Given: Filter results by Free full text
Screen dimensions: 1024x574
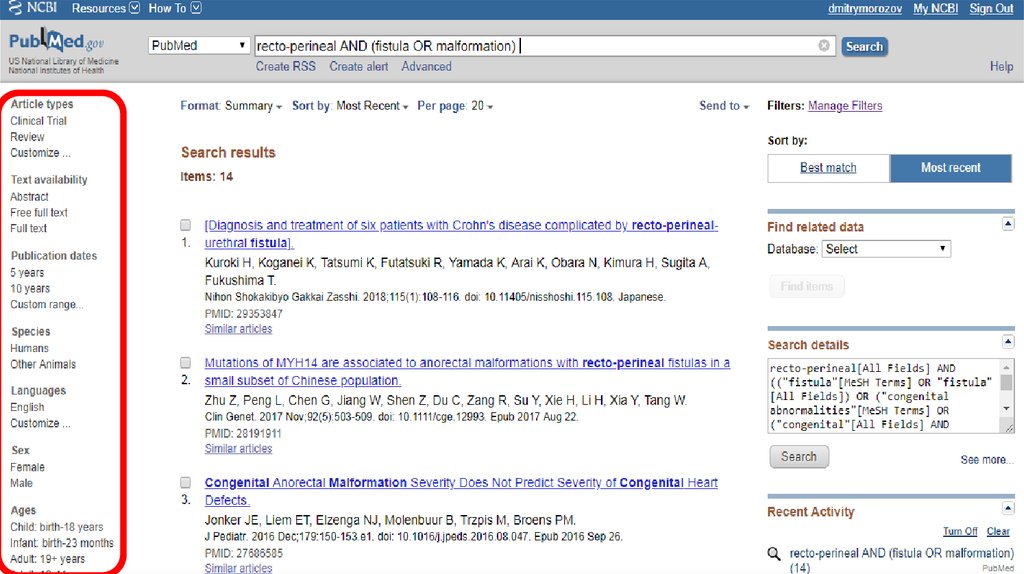Looking at the screenshot, I should click(39, 213).
